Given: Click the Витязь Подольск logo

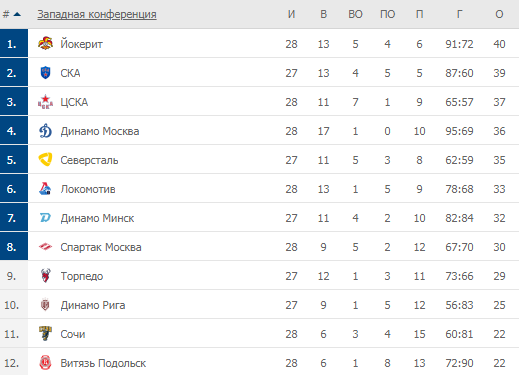Looking at the screenshot, I should 45,363.
